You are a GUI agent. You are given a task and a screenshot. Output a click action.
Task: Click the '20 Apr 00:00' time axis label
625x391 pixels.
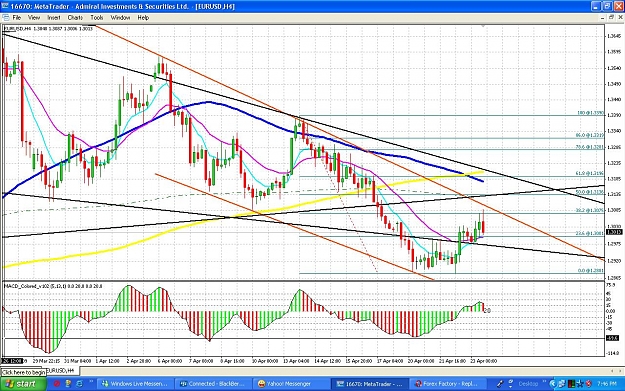[x=421, y=361]
